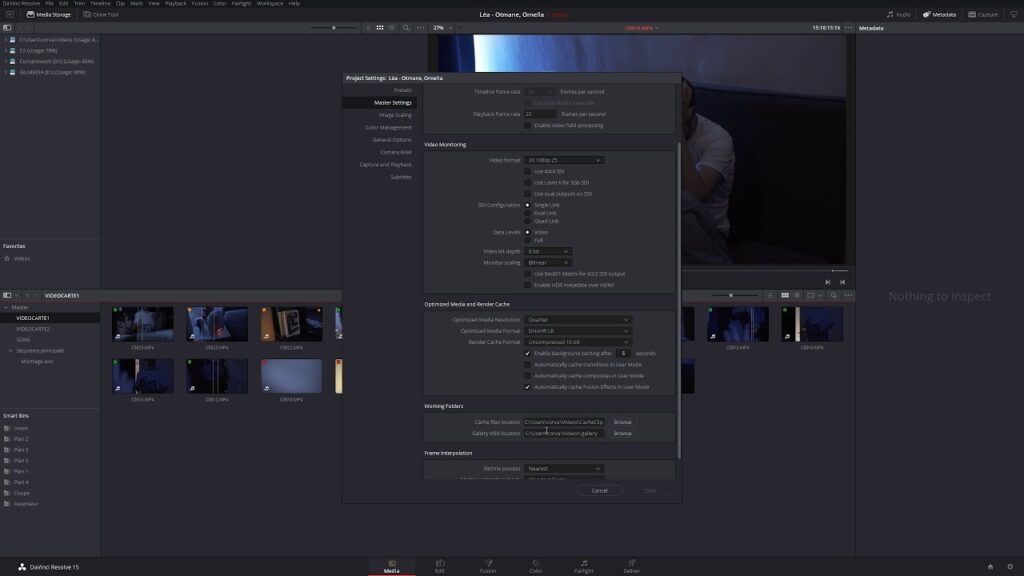The image size is (1024, 576).
Task: Enable Use dual outputs on SDI
Action: click(528, 194)
